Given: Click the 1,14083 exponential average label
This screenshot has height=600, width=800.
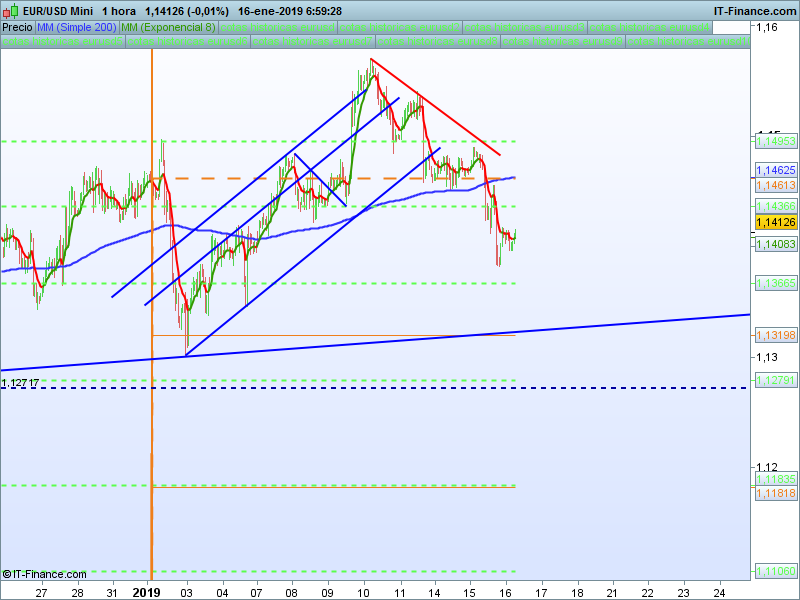Looking at the screenshot, I should click(776, 244).
